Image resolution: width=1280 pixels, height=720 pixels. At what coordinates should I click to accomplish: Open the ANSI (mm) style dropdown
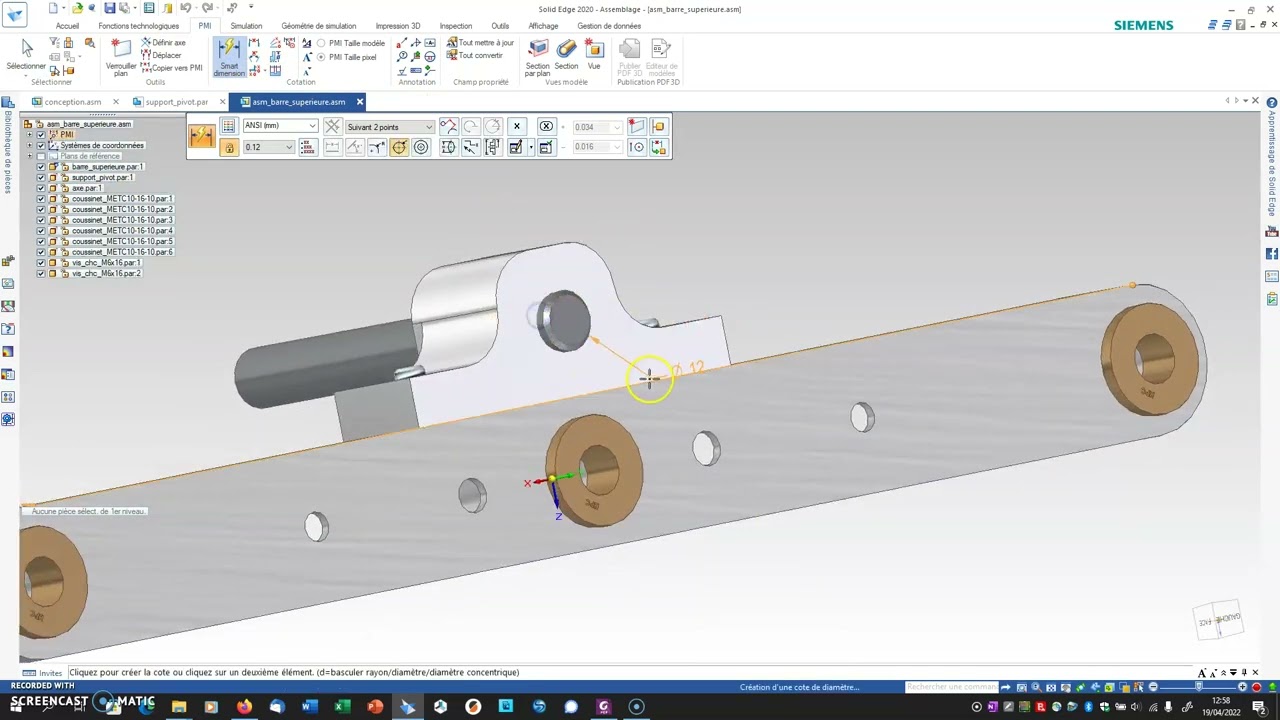point(280,126)
